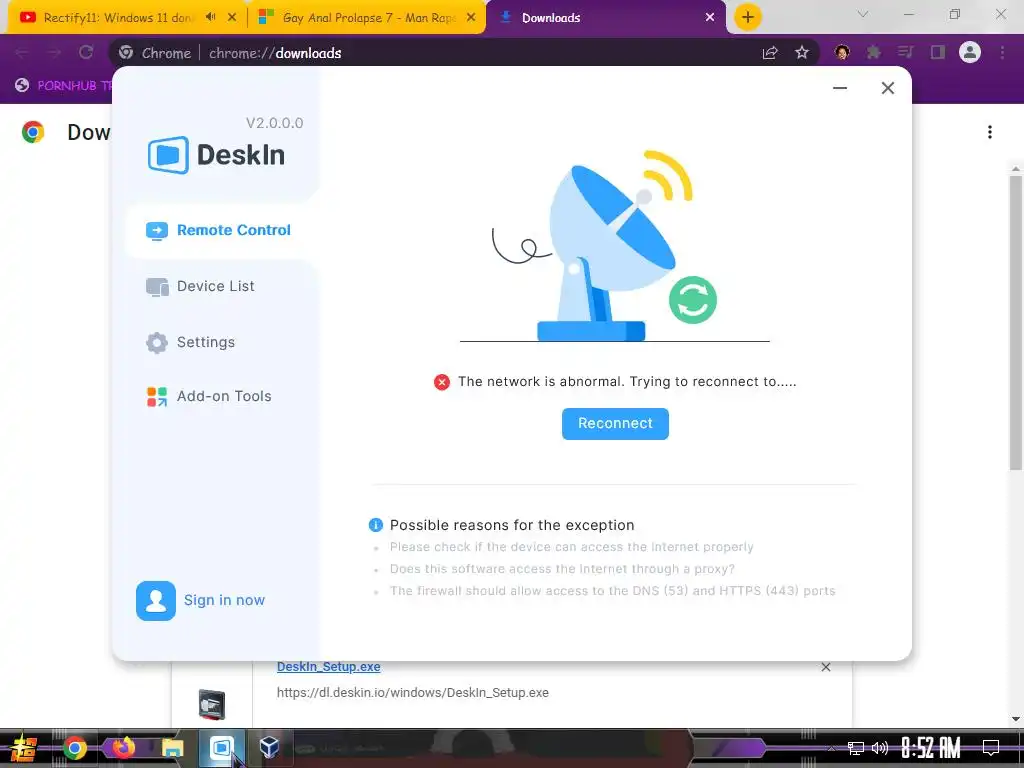Click the Chrome reload button
The height and width of the screenshot is (768, 1024).
86,53
